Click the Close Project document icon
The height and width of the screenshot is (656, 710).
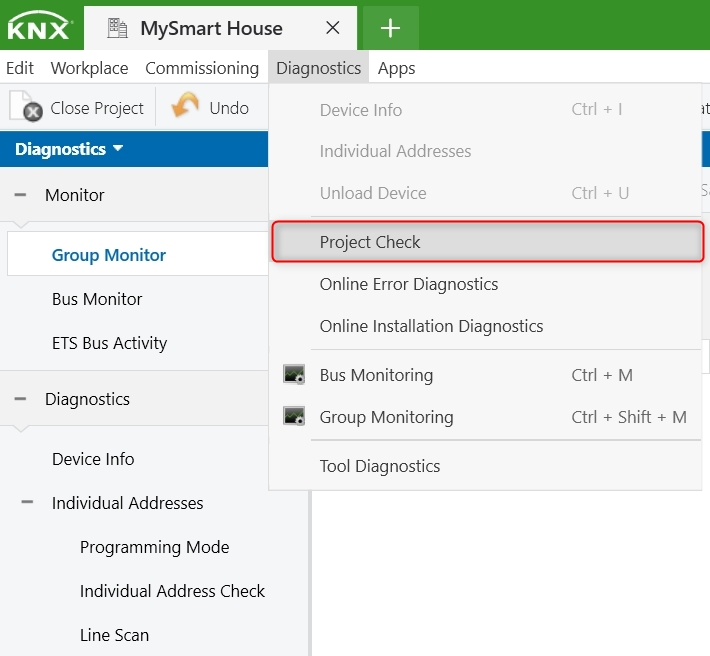(x=26, y=107)
